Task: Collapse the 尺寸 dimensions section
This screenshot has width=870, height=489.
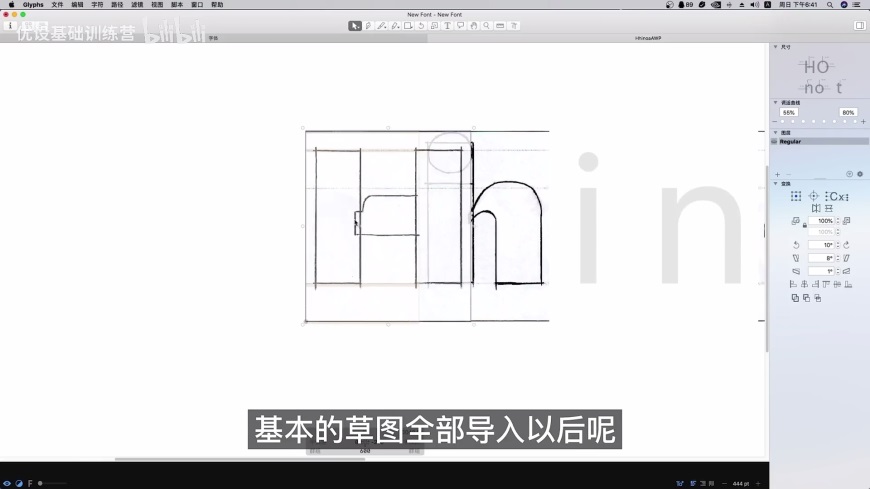Action: (x=776, y=47)
